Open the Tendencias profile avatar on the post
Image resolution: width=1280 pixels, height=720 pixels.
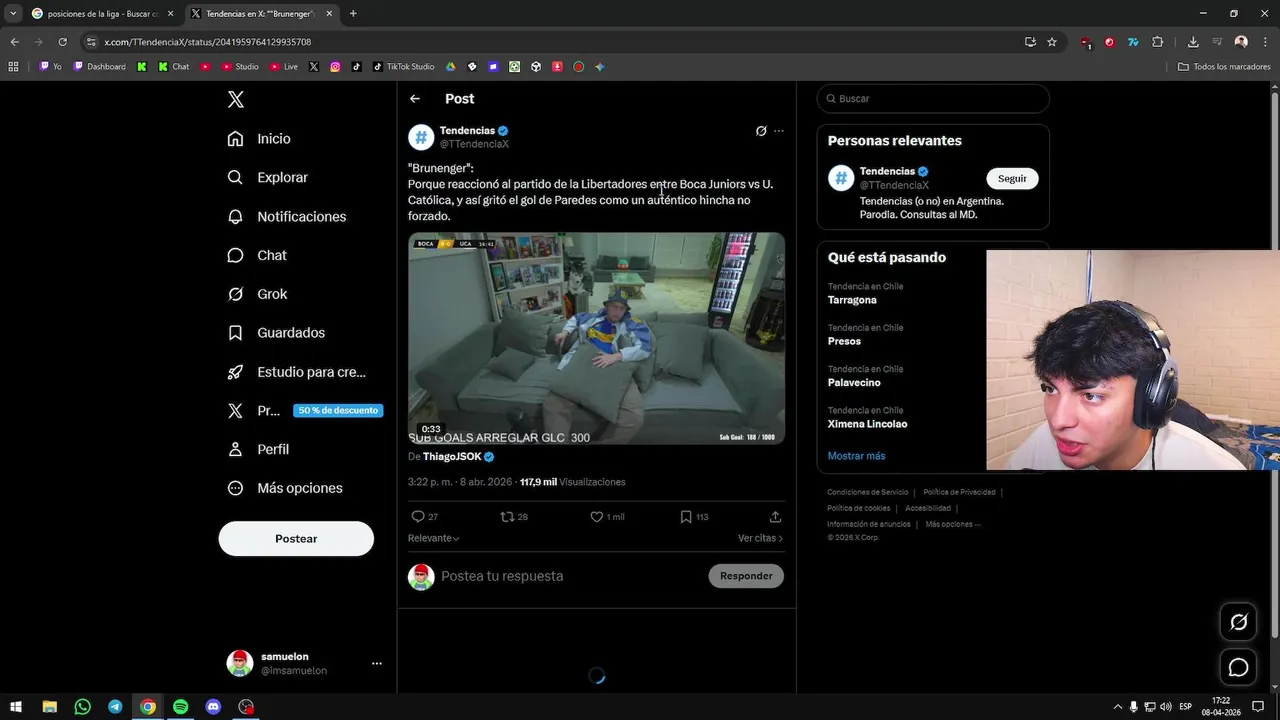[421, 137]
